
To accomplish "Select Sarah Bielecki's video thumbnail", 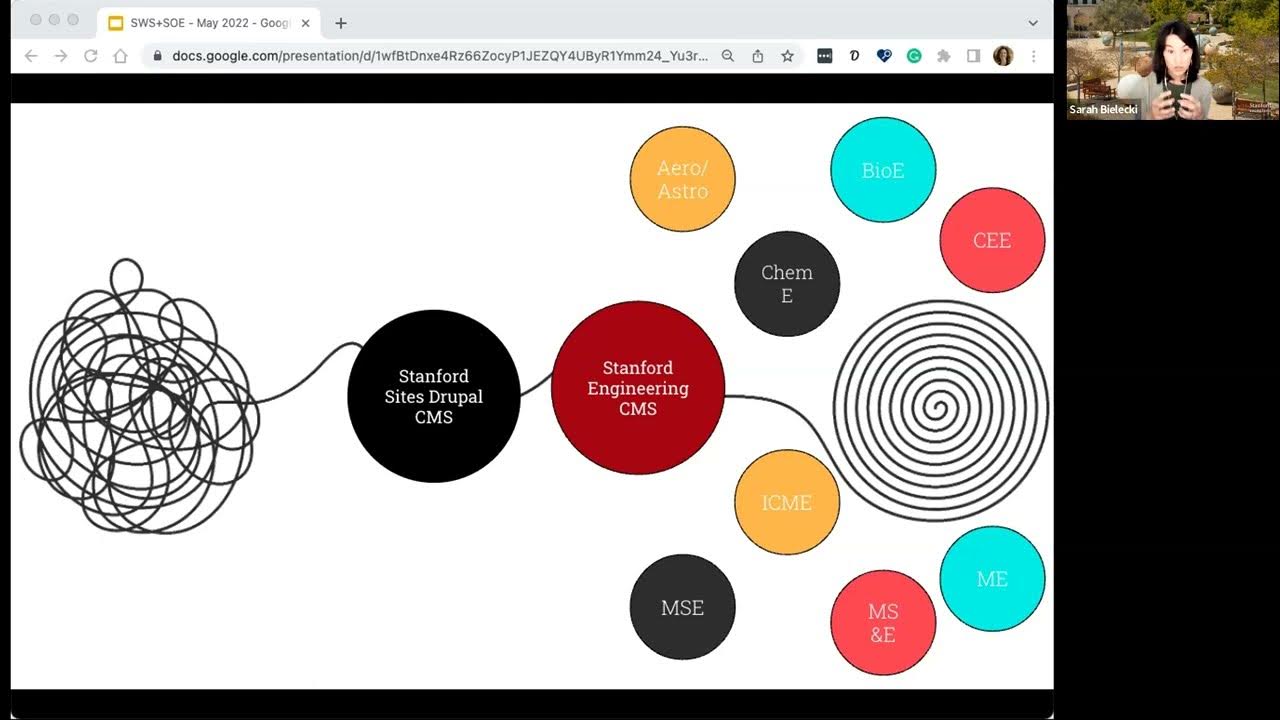I will click(1173, 60).
